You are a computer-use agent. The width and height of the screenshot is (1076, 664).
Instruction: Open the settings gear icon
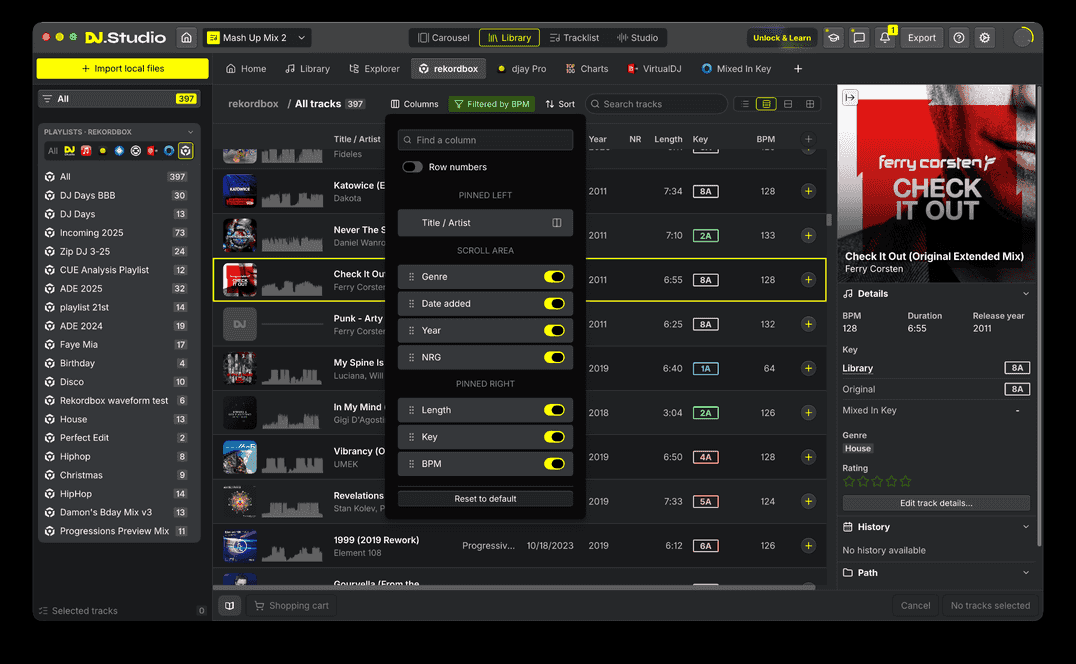[x=984, y=38]
